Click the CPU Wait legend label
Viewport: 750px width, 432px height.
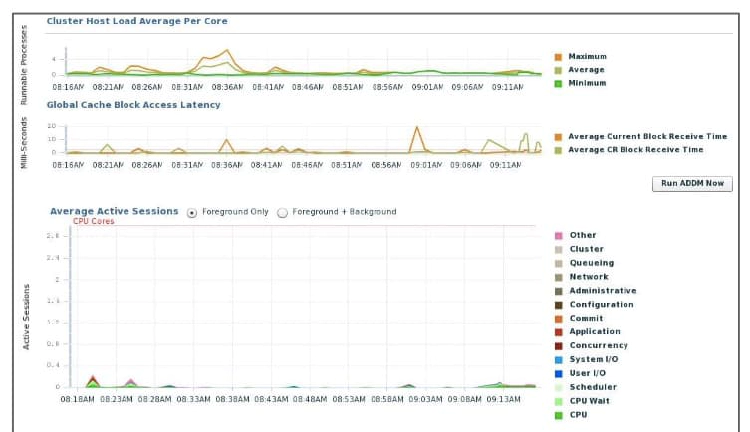[589, 401]
